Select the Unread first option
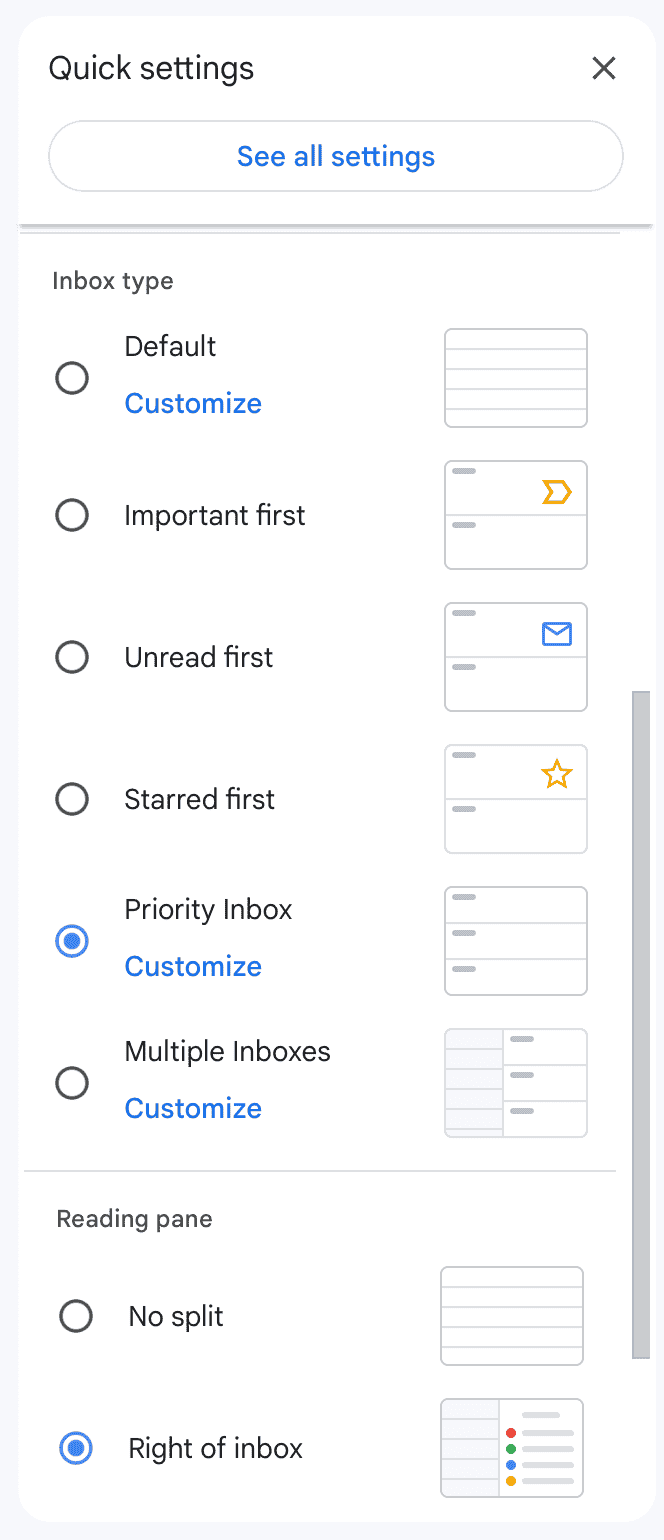The height and width of the screenshot is (1540, 664). click(72, 657)
